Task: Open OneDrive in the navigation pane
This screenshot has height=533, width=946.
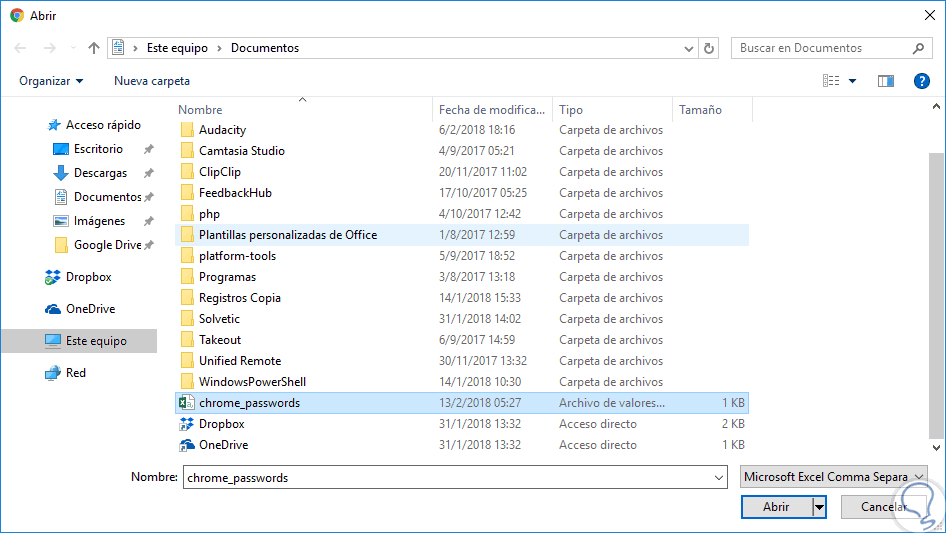Action: click(x=88, y=309)
